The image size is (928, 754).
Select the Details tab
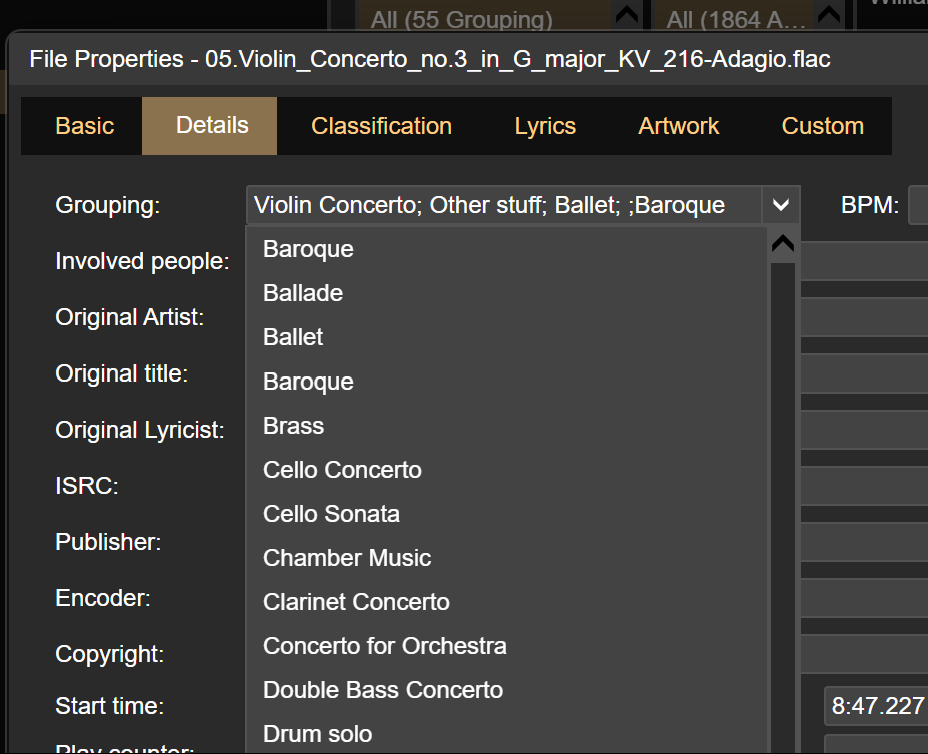click(212, 126)
